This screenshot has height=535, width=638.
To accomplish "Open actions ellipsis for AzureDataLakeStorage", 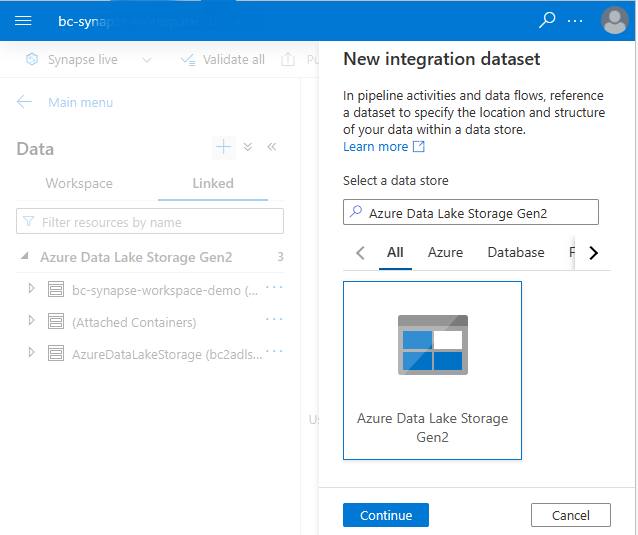I will tap(274, 351).
